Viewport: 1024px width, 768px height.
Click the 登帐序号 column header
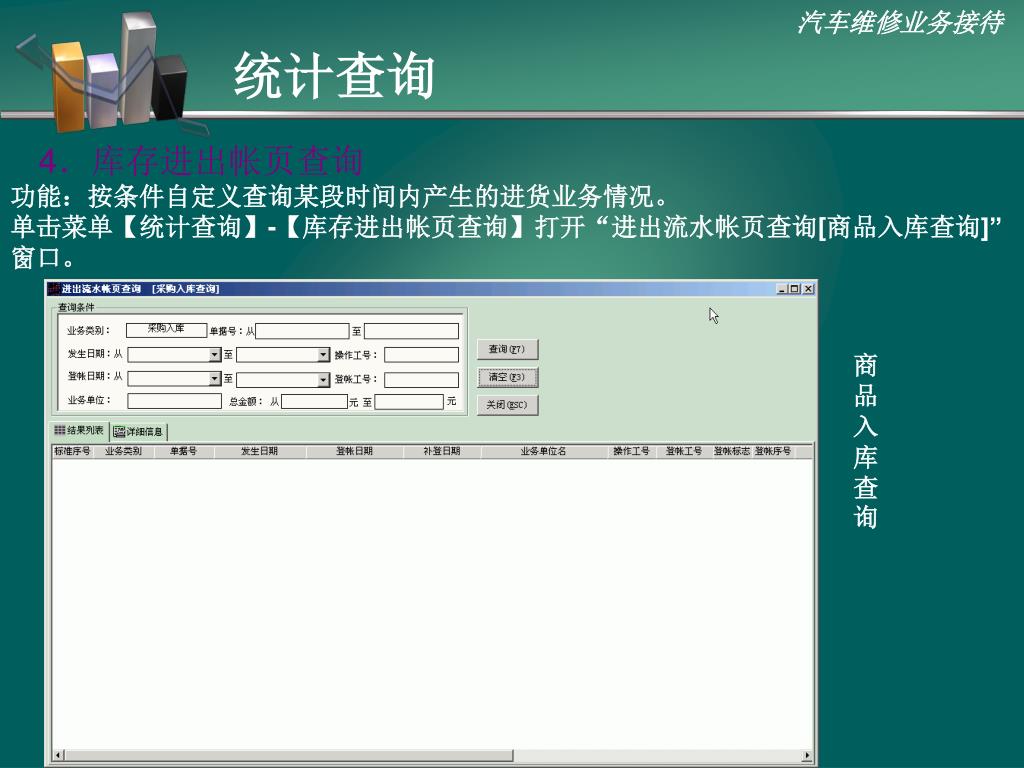point(773,451)
